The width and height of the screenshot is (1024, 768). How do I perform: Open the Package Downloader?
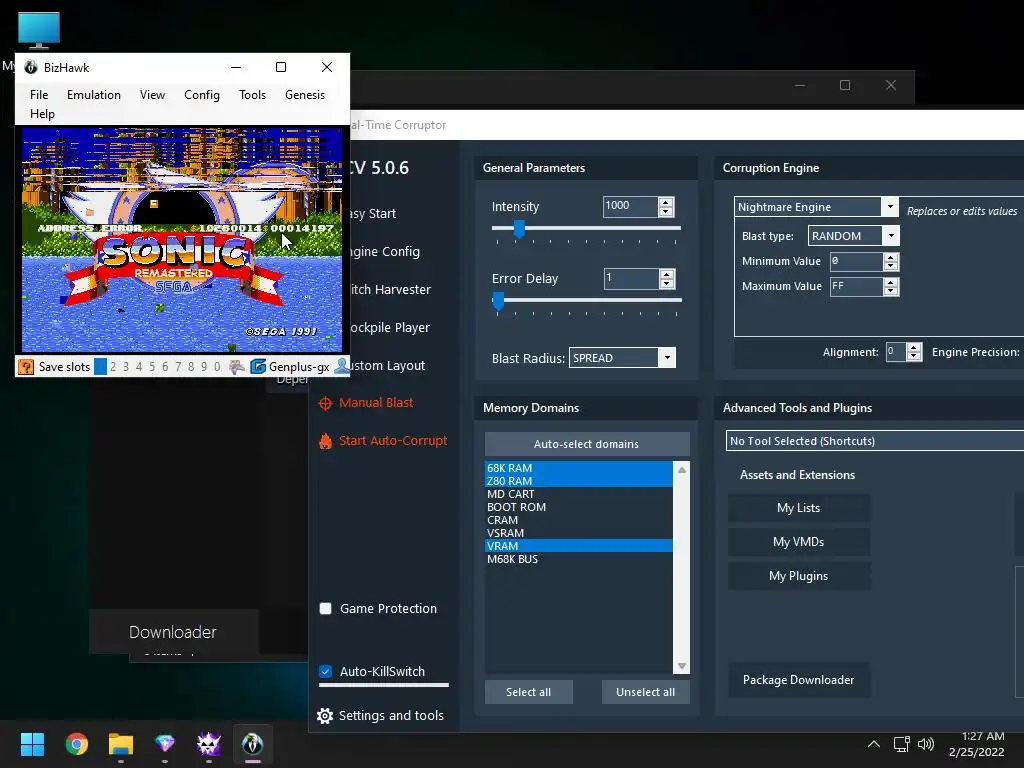tap(798, 680)
